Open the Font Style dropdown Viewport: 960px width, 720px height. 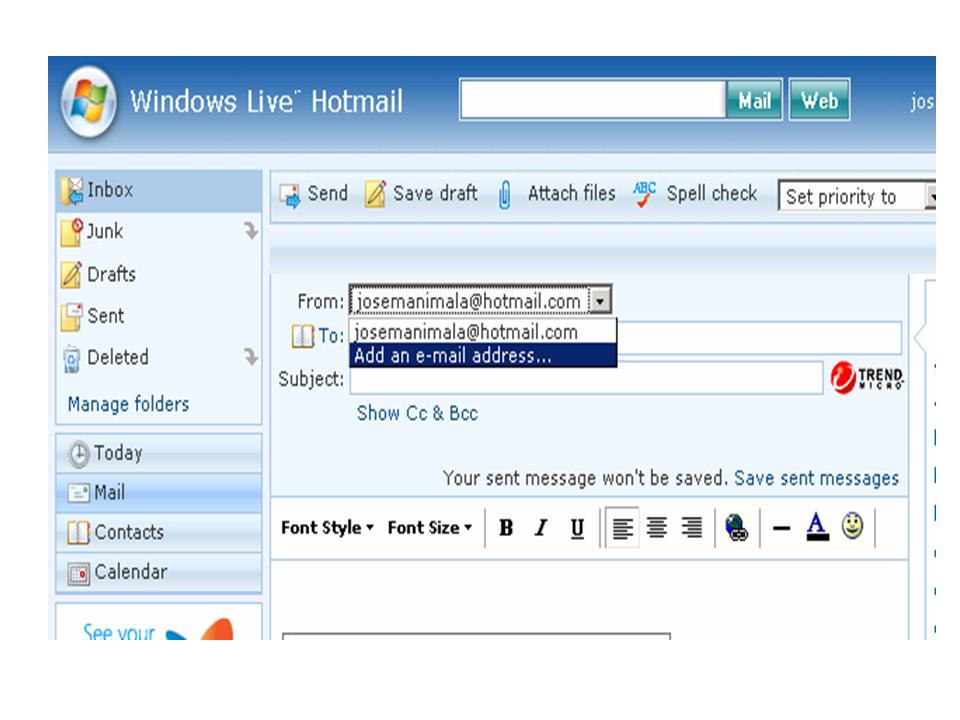tap(328, 528)
